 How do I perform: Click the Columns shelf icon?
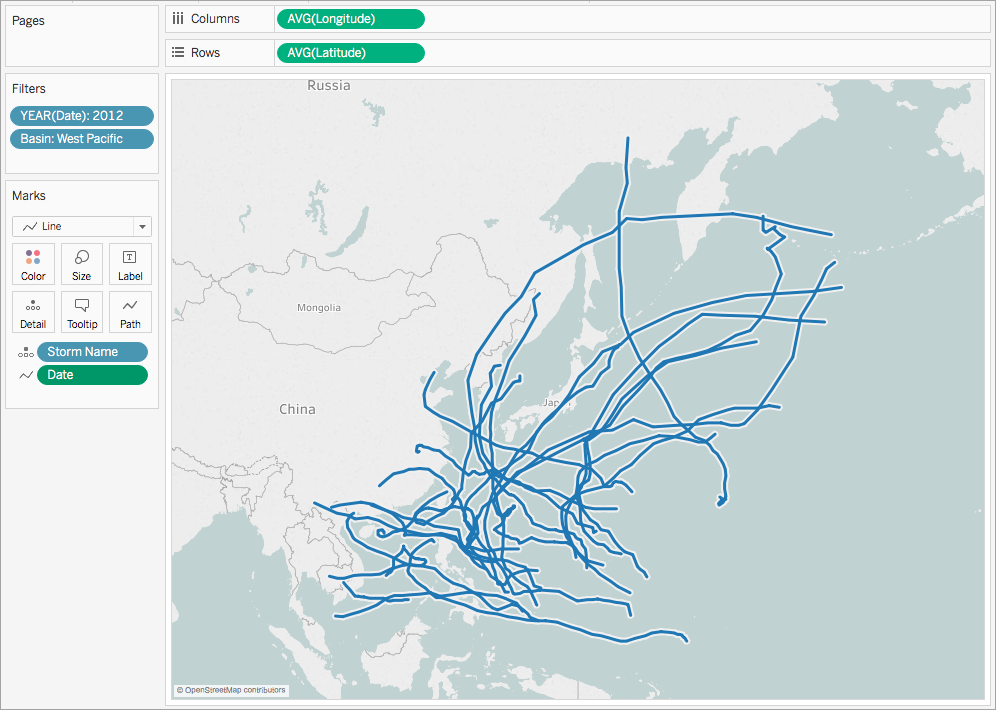click(x=178, y=18)
